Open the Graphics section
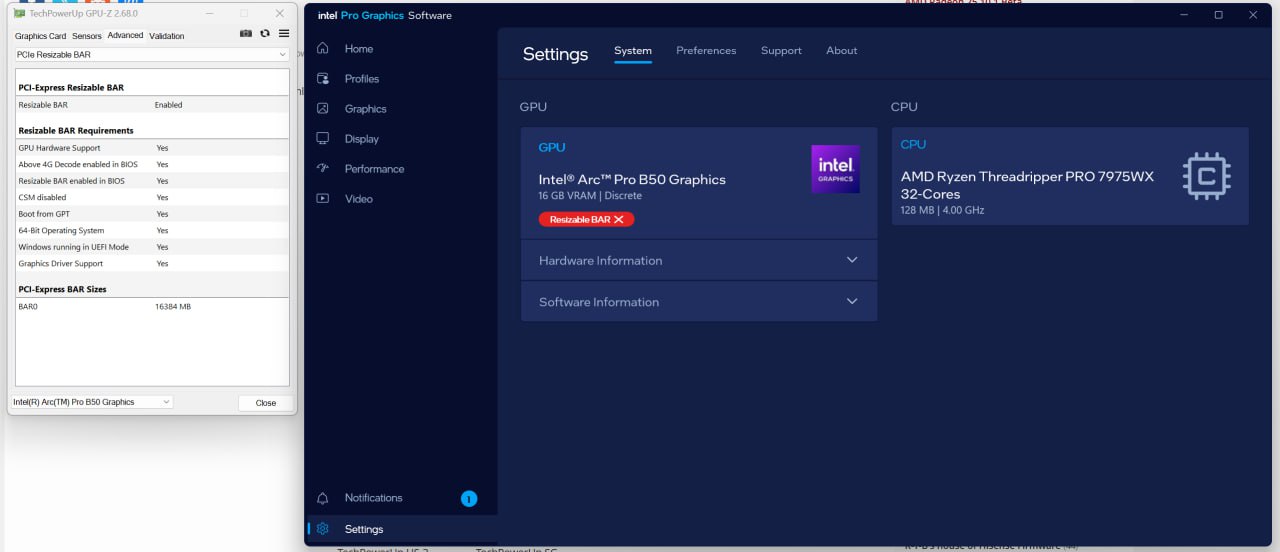Viewport: 1280px width, 552px height. point(365,109)
